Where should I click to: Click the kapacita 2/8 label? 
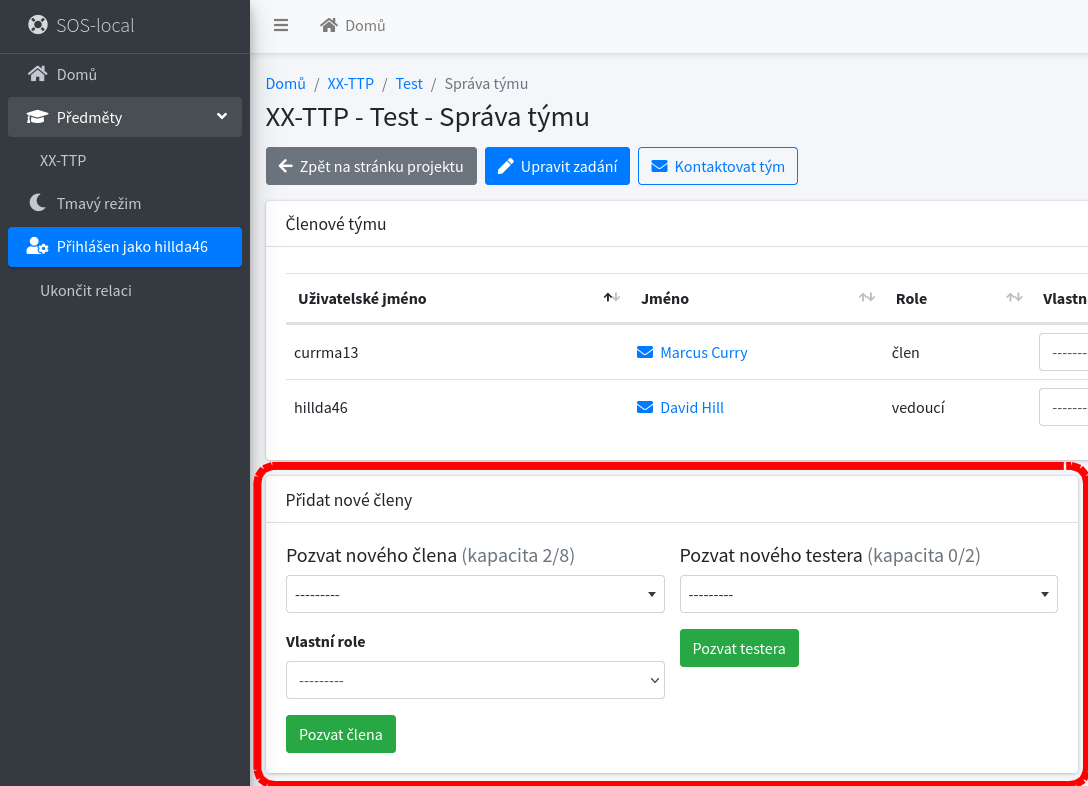point(518,555)
